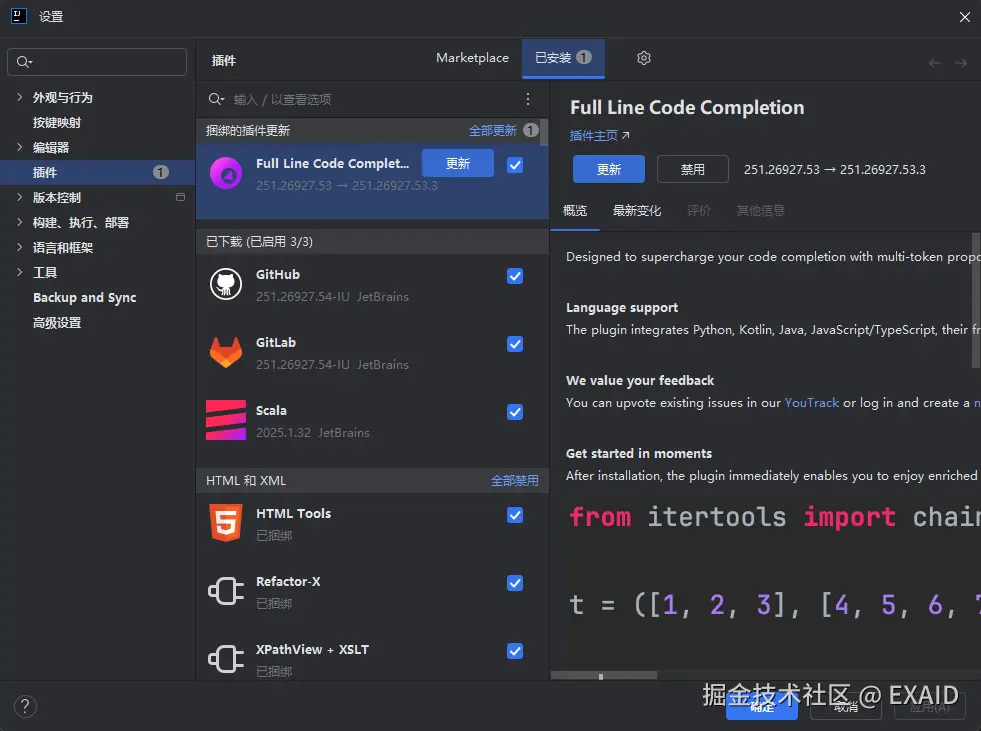Navigate back with the left arrow
The height and width of the screenshot is (731, 981).
coord(935,63)
